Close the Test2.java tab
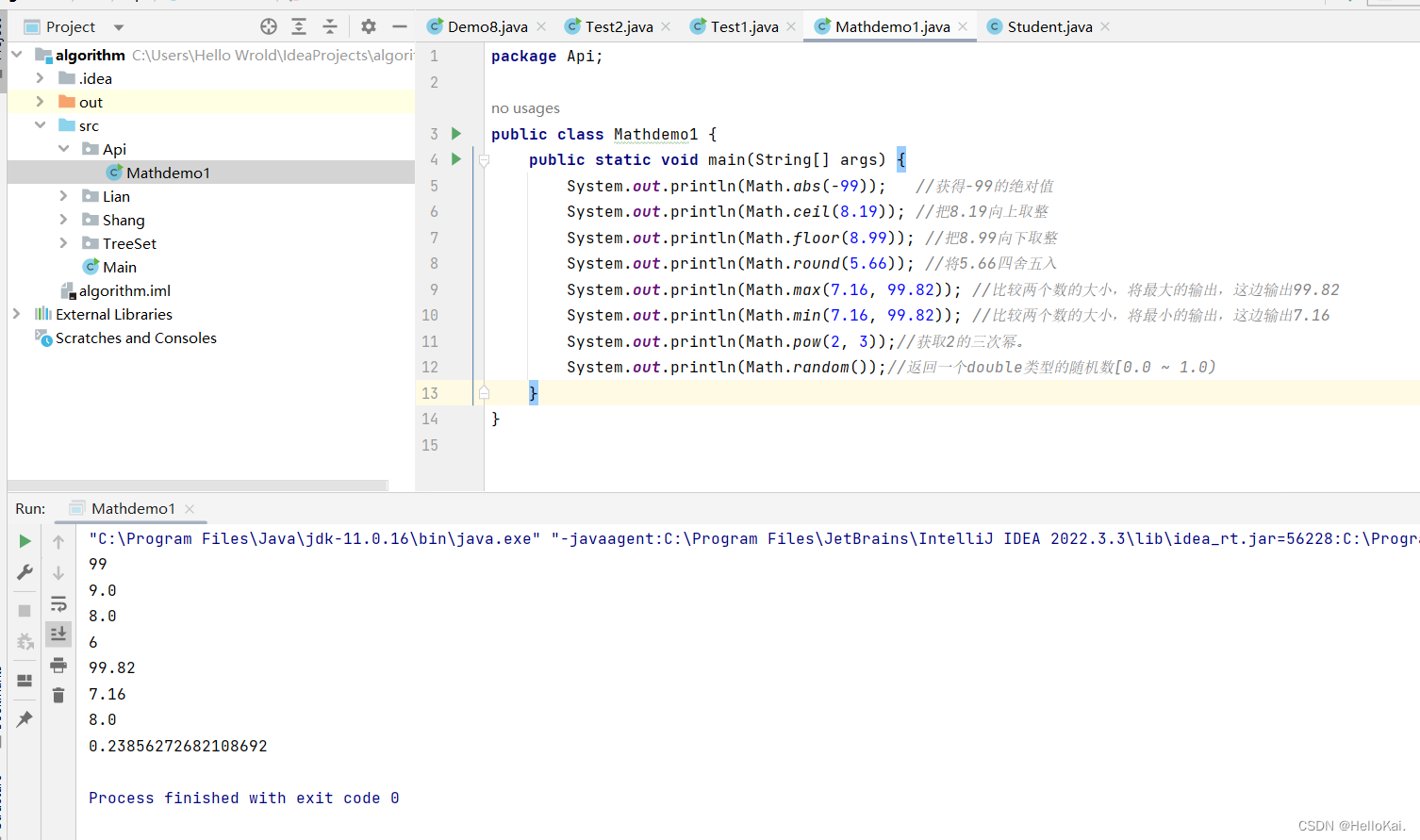1420x840 pixels. coord(666,26)
